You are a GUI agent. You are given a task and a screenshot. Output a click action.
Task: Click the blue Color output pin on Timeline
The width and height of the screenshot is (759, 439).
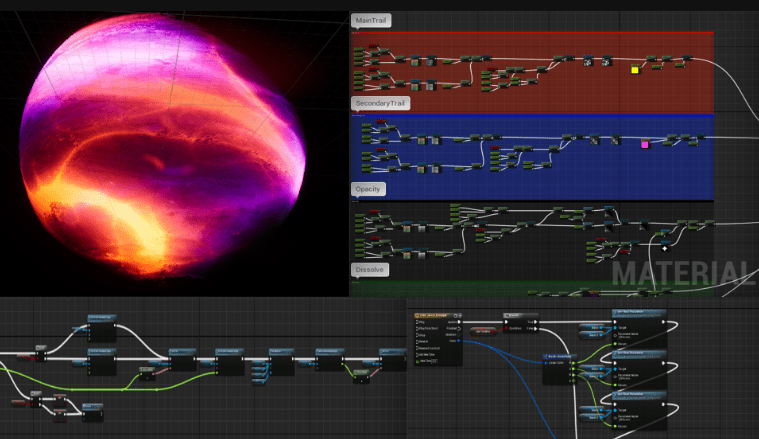458,341
